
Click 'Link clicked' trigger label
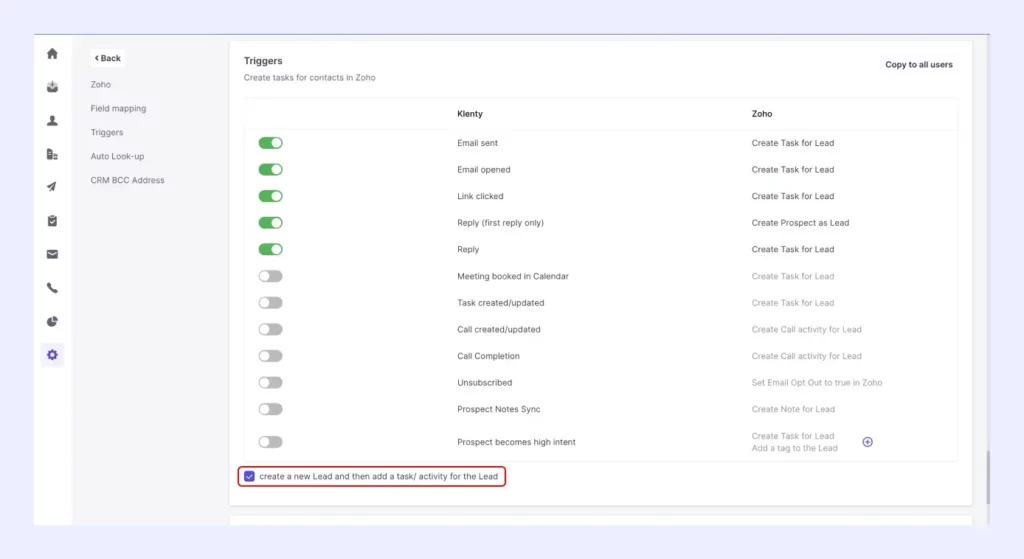[x=480, y=196]
